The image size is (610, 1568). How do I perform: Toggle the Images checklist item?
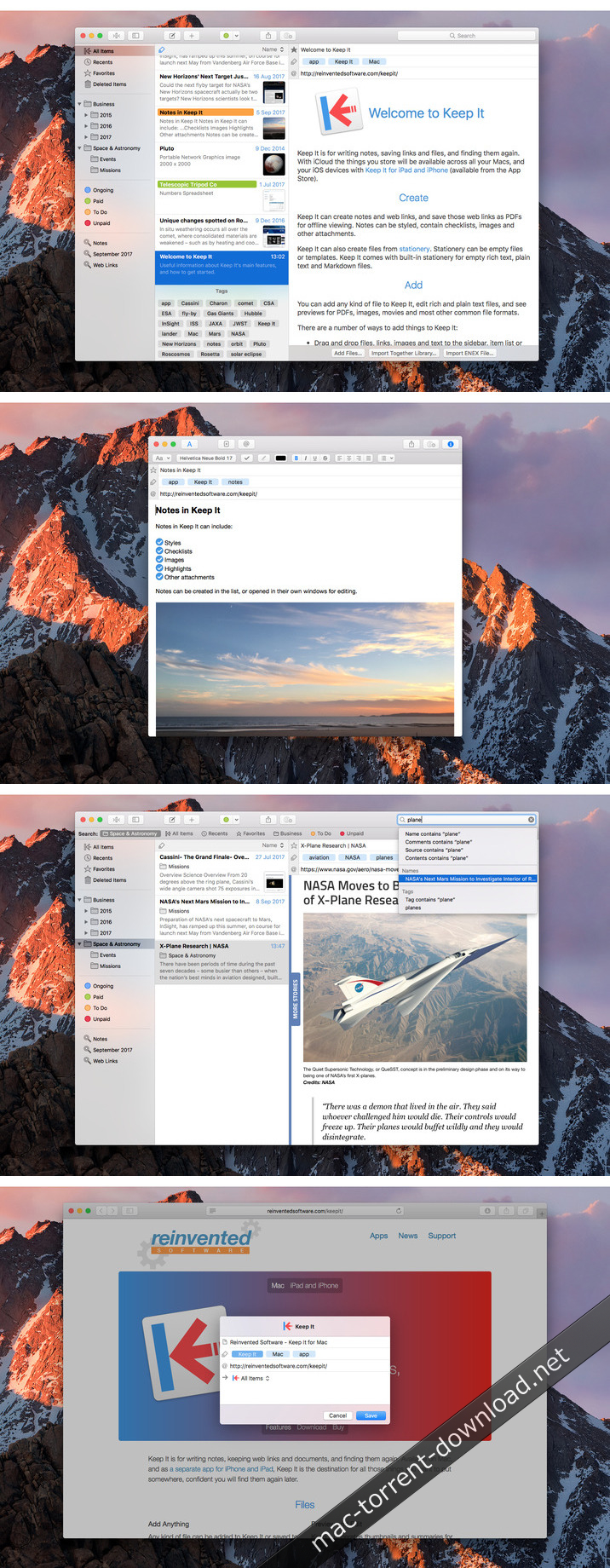tap(159, 560)
